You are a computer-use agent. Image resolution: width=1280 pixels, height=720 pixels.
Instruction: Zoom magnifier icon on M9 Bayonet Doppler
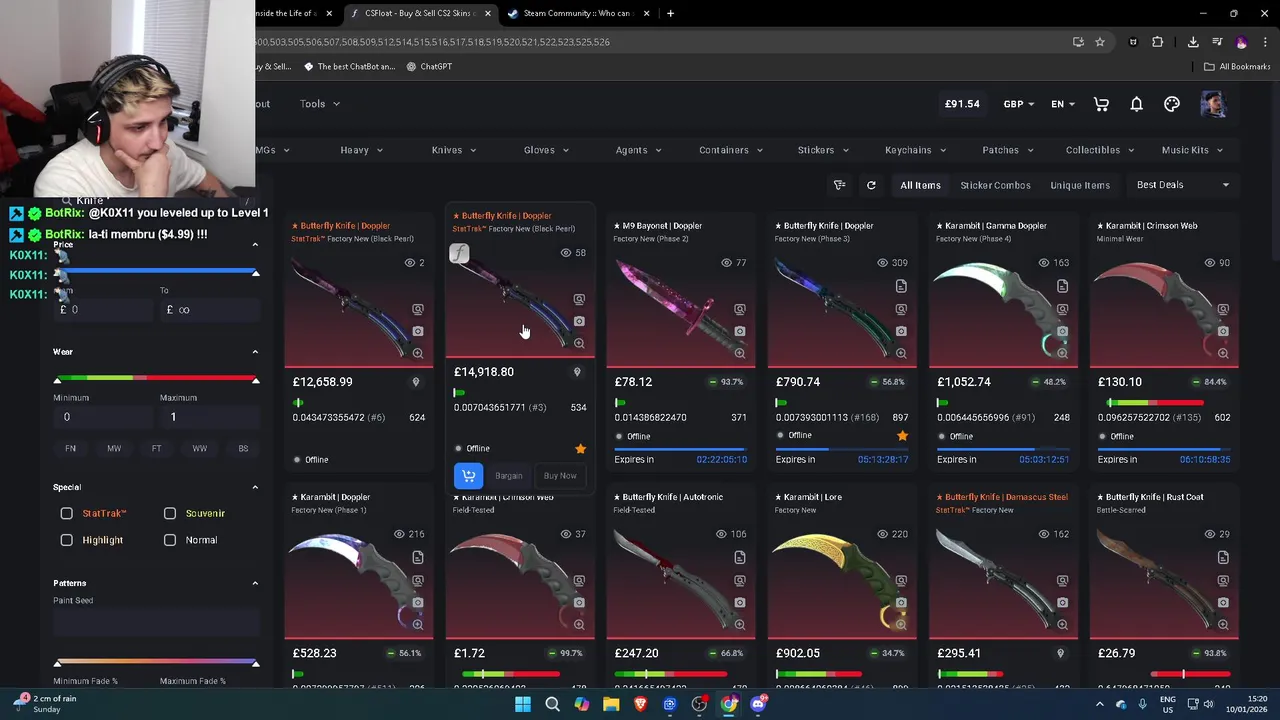740,353
